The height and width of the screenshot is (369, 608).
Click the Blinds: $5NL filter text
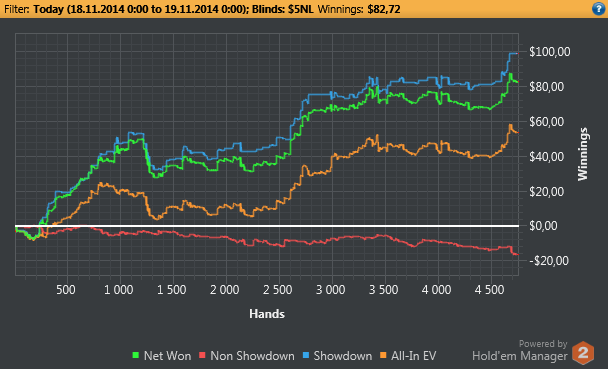pyautogui.click(x=283, y=9)
